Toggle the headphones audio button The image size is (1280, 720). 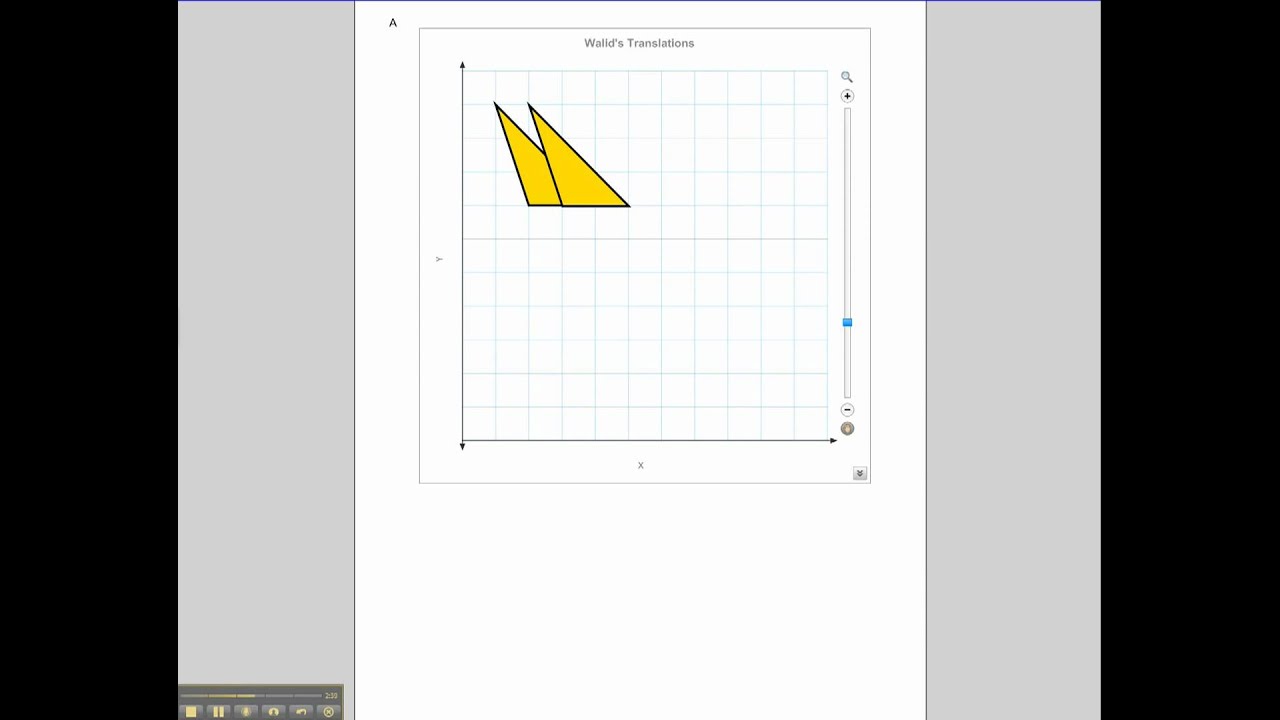273,712
